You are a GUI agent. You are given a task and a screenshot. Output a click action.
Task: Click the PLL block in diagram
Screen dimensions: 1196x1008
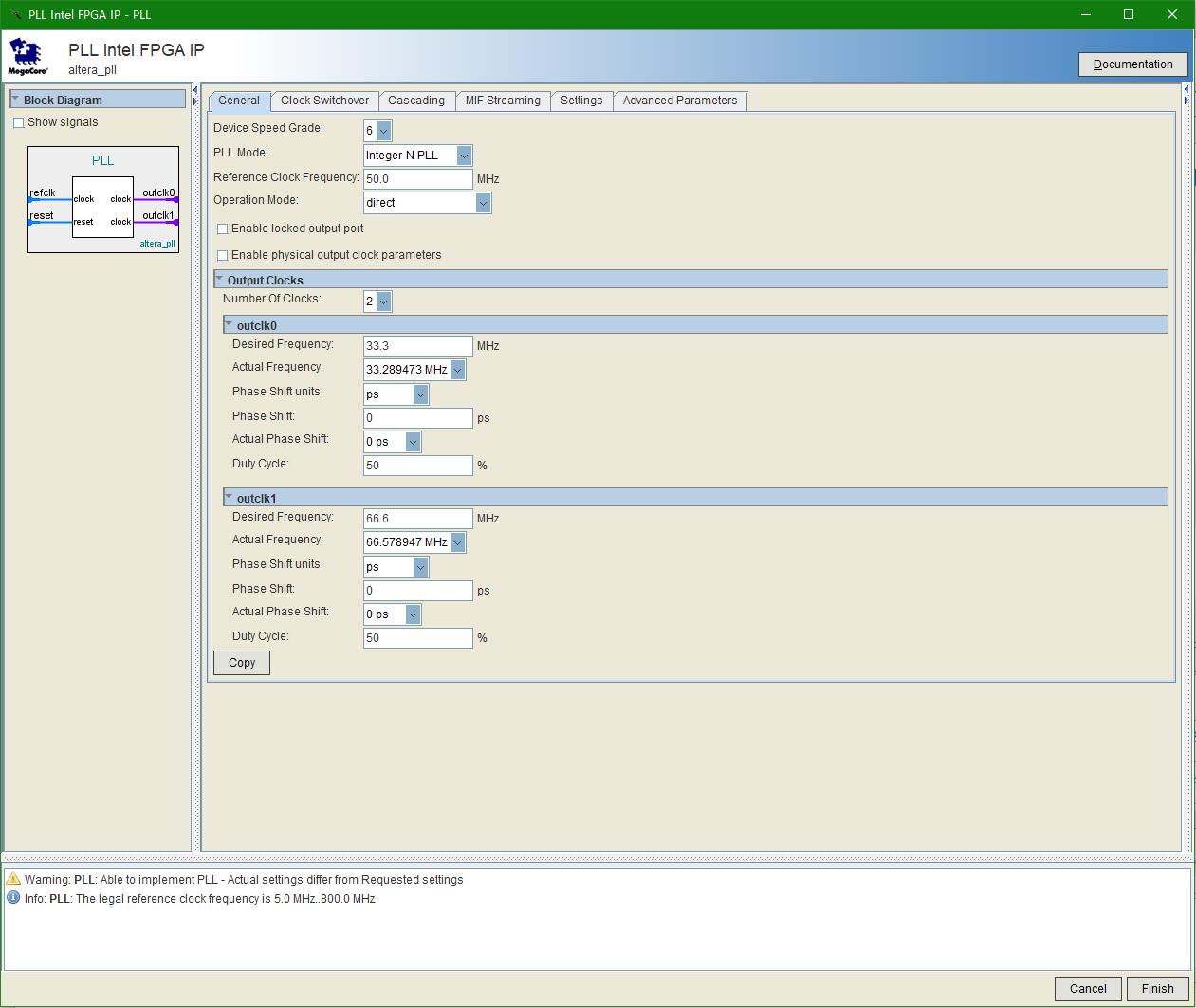point(102,207)
